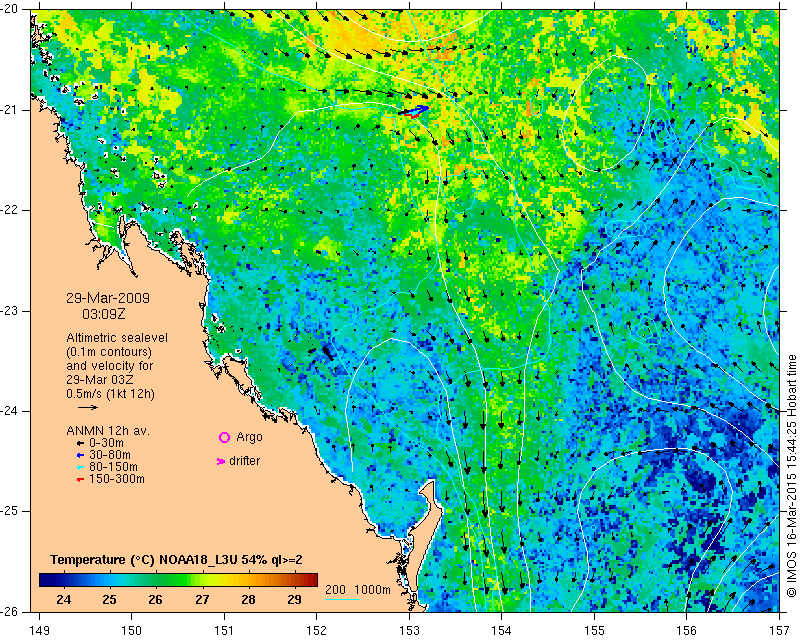Click the colorbar tick label '28'
Image resolution: width=800 pixels, height=640 pixels.
248,599
